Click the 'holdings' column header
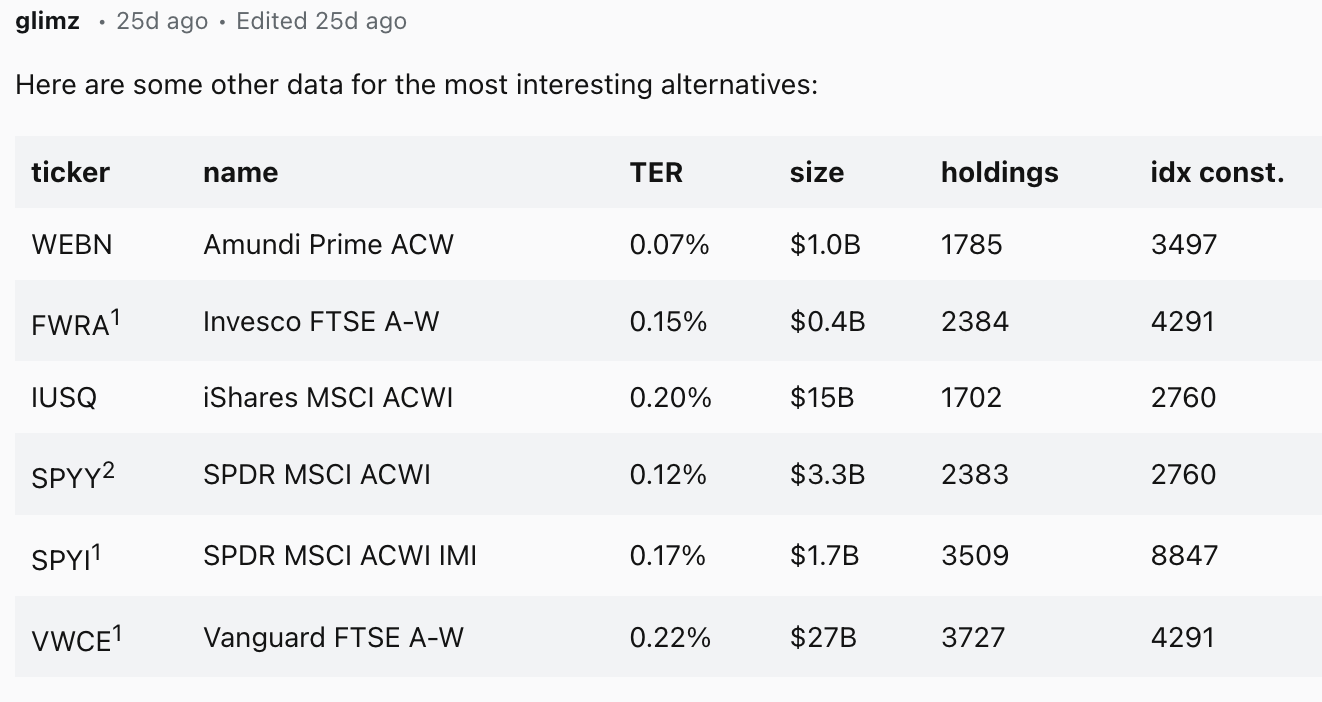Viewport: 1322px width, 702px height. point(999,172)
